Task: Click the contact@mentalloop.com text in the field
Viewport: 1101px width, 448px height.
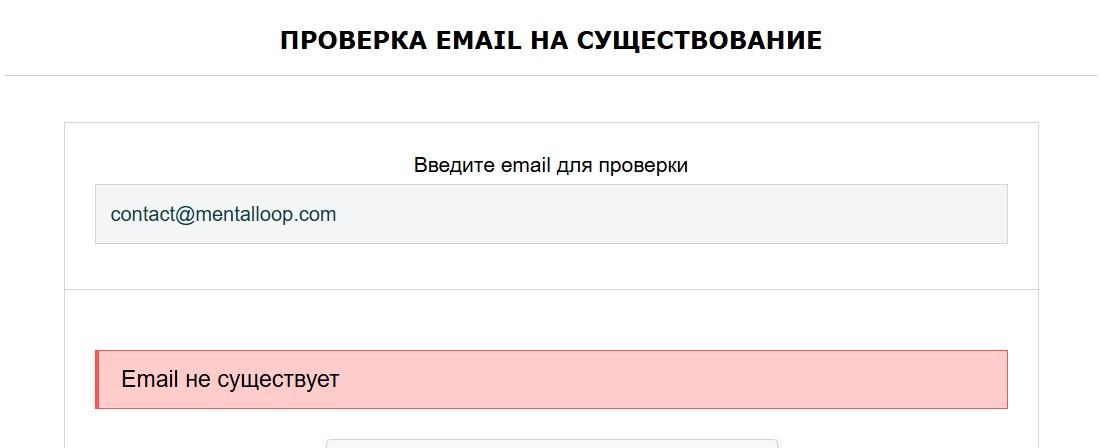Action: point(223,215)
